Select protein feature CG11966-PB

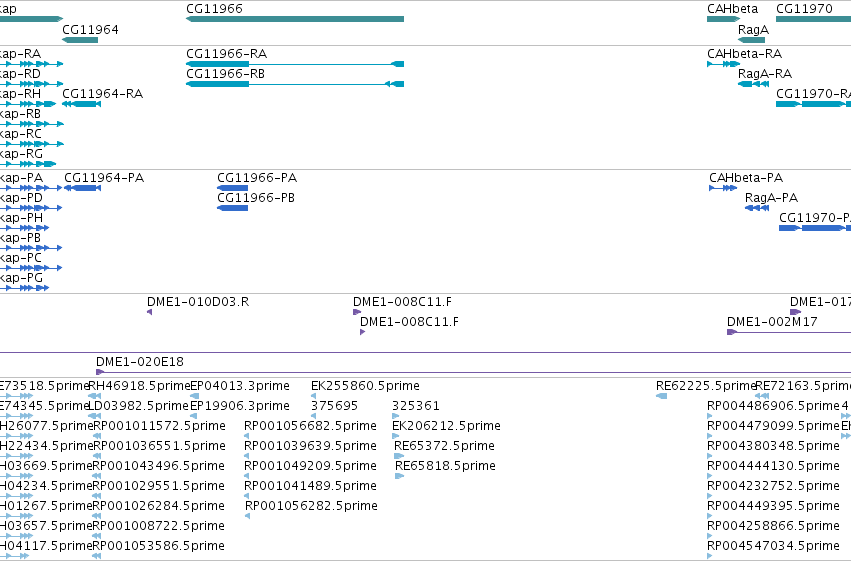click(x=232, y=208)
